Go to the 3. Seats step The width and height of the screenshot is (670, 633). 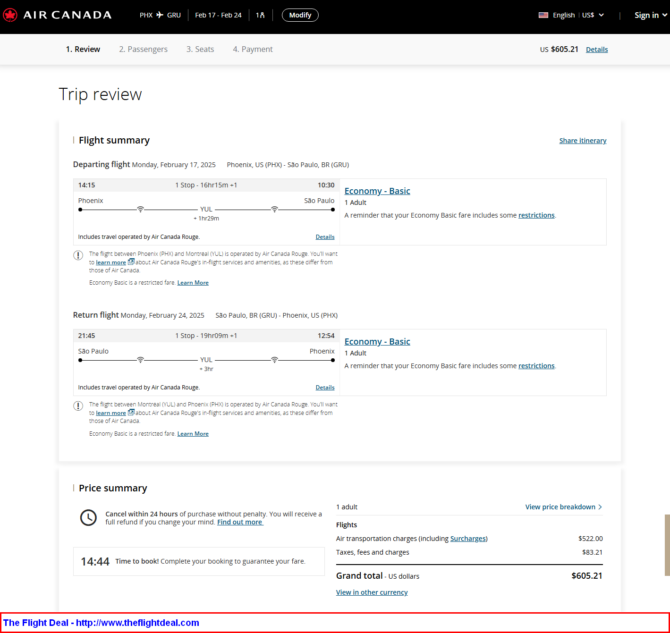pos(200,49)
